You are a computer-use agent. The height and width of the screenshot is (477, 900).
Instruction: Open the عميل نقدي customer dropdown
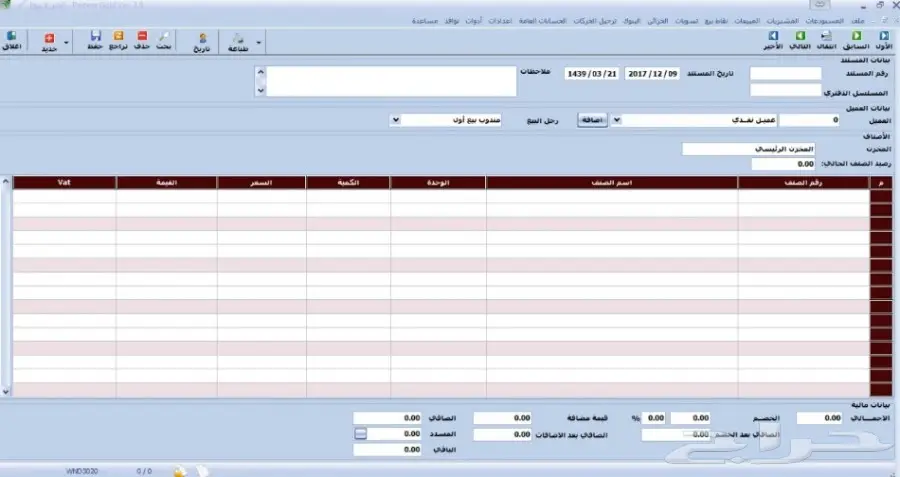coord(615,119)
